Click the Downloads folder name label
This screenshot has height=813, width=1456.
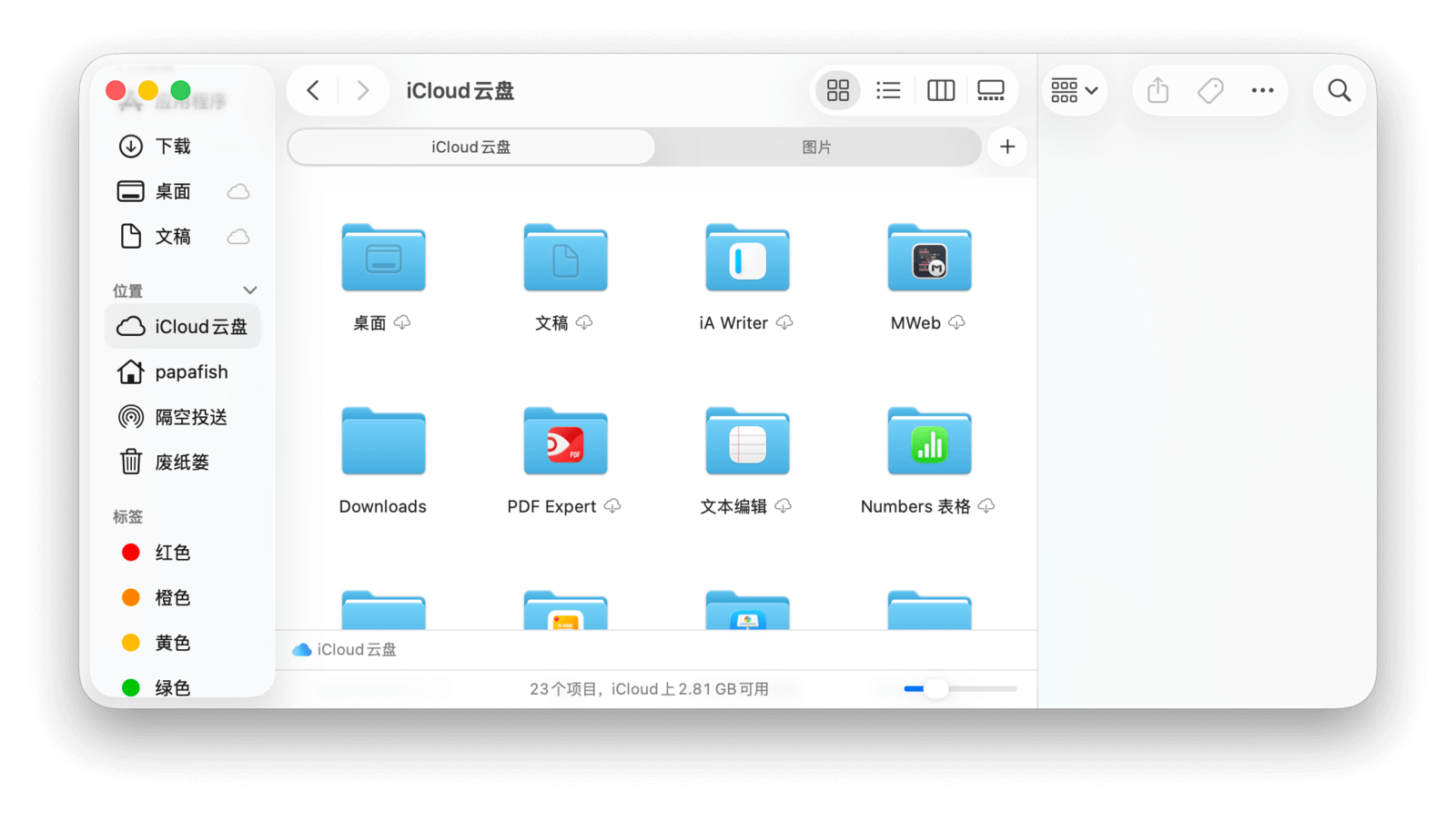[x=383, y=506]
